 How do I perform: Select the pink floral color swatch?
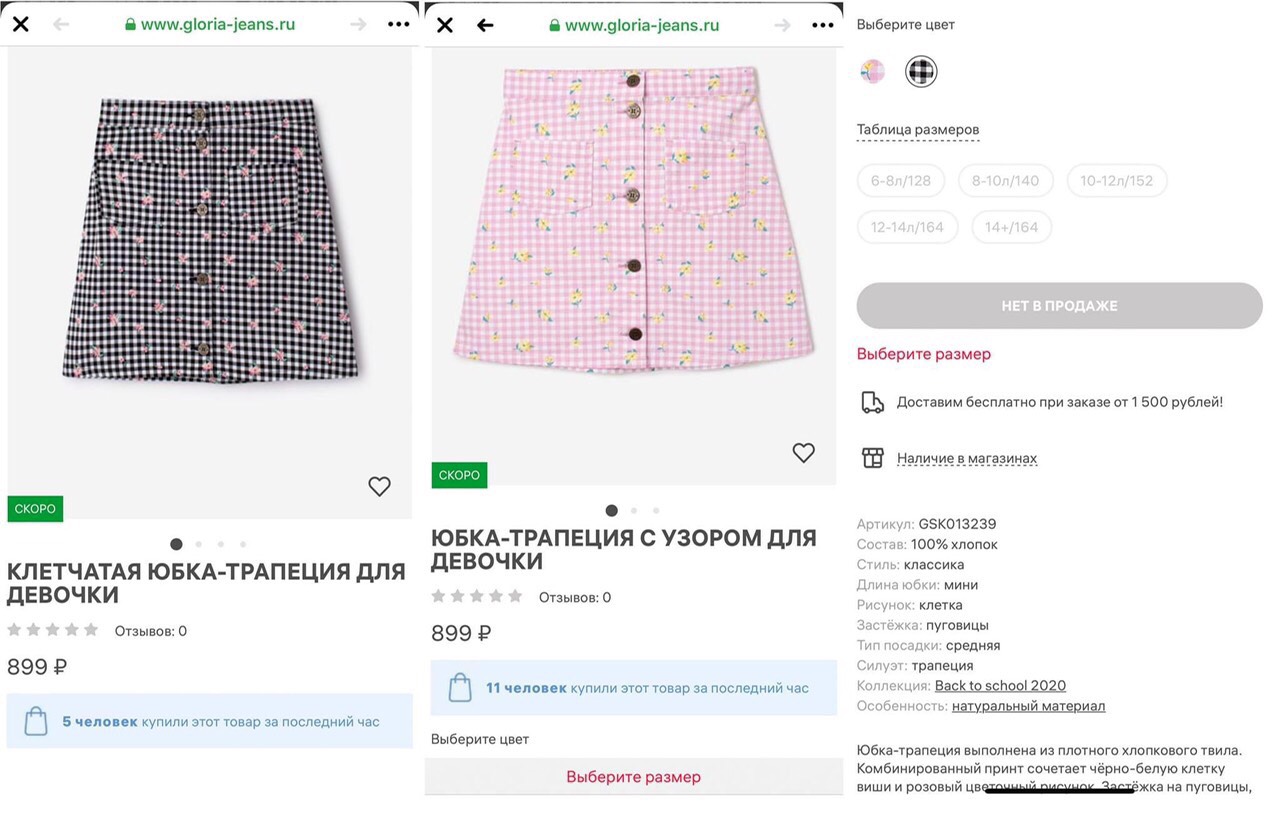pyautogui.click(x=873, y=71)
